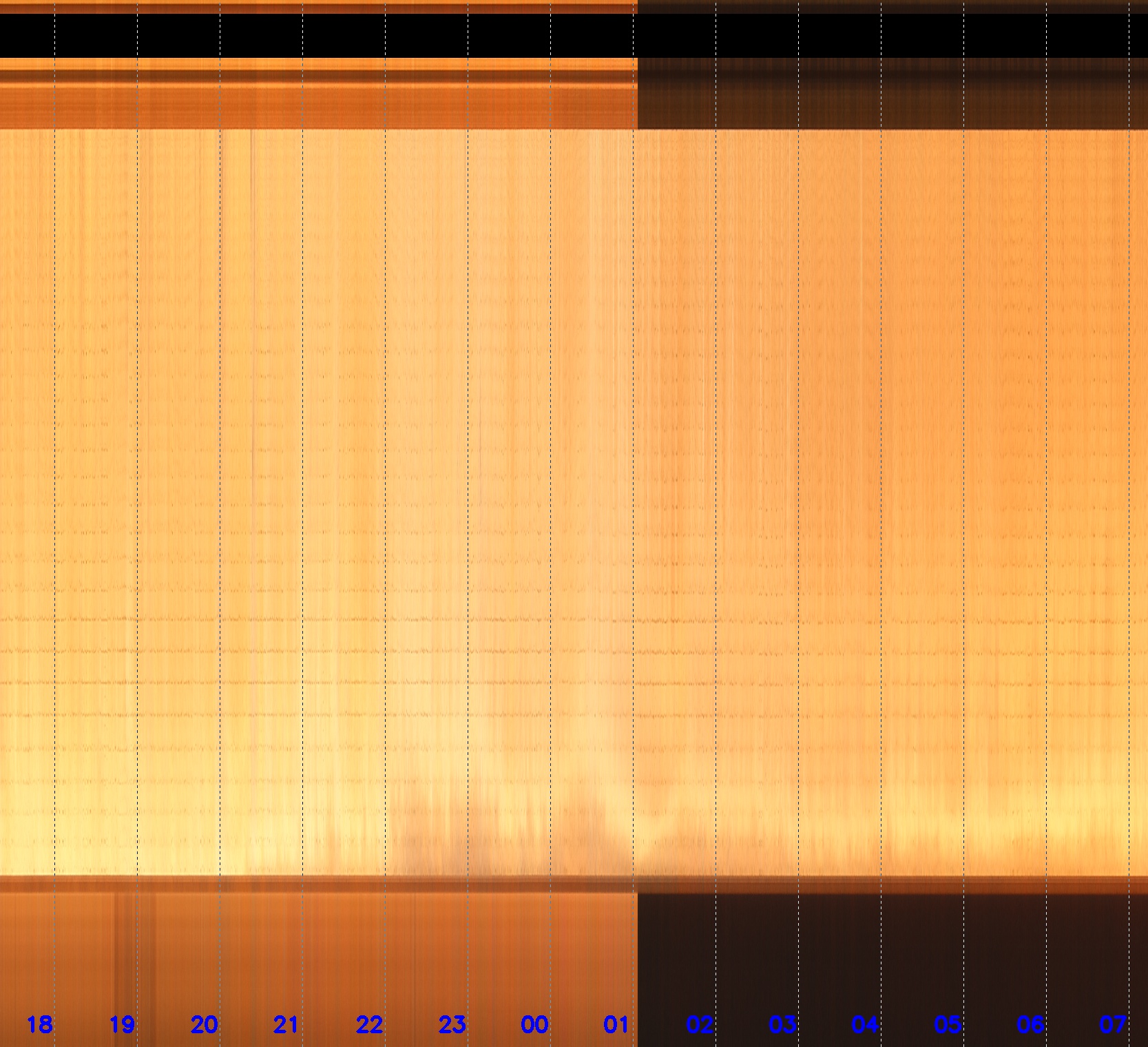Select the 19 hour marker
Image resolution: width=1148 pixels, height=1047 pixels.
click(122, 1024)
